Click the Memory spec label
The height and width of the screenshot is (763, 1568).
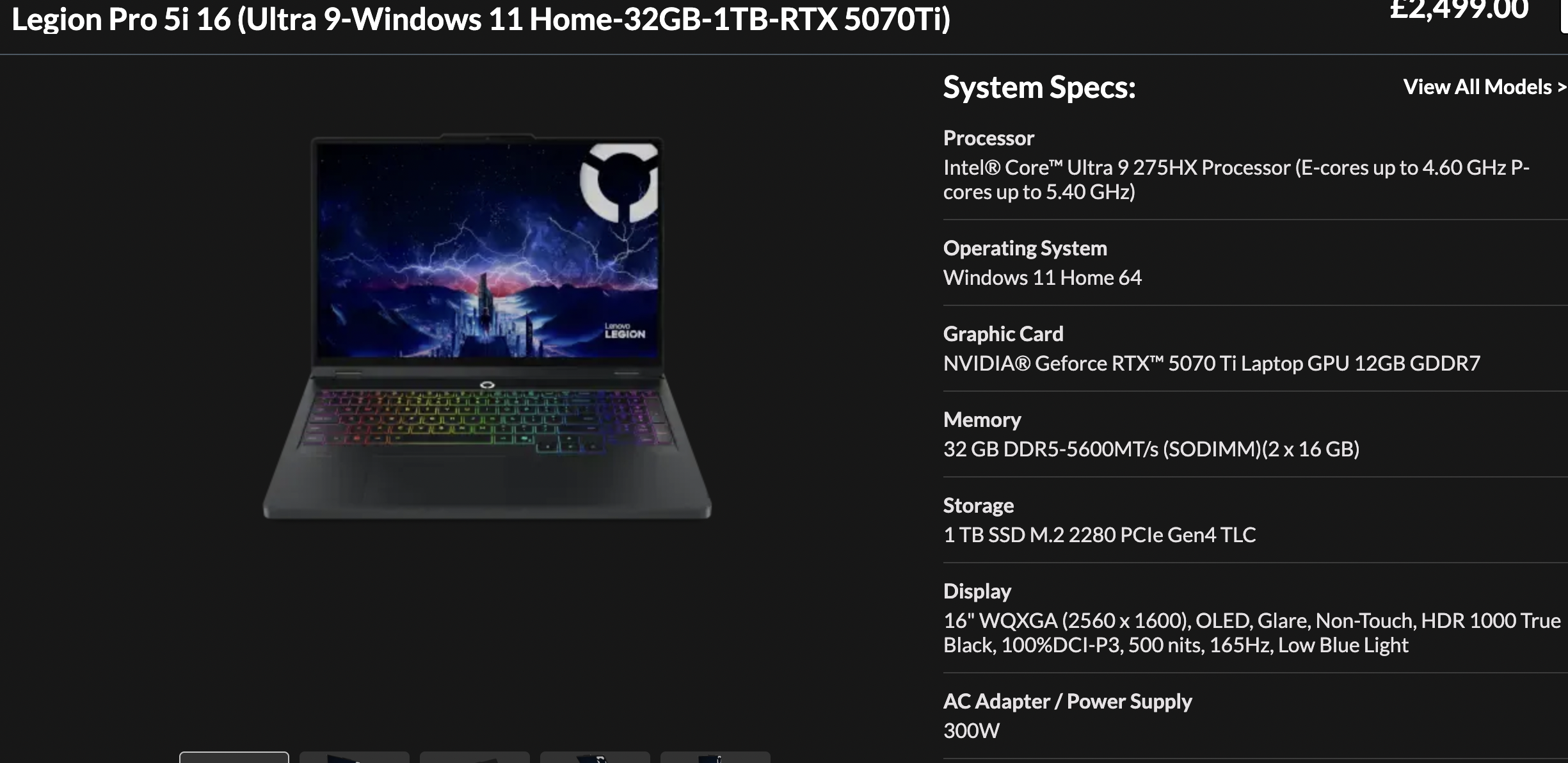982,420
